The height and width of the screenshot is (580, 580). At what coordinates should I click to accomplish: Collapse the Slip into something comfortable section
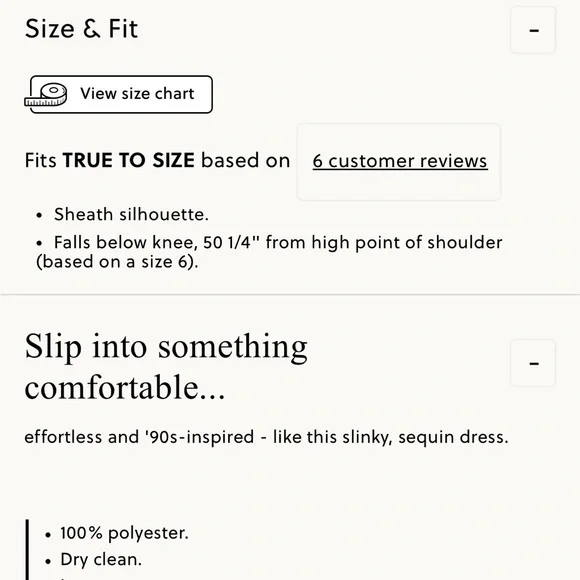(533, 363)
